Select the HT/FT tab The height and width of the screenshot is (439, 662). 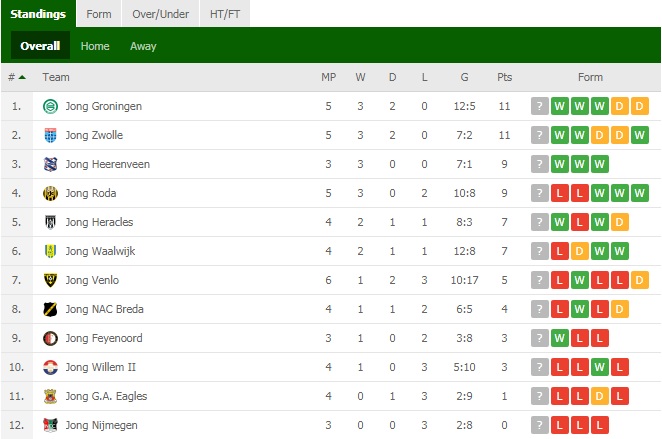pyautogui.click(x=225, y=14)
